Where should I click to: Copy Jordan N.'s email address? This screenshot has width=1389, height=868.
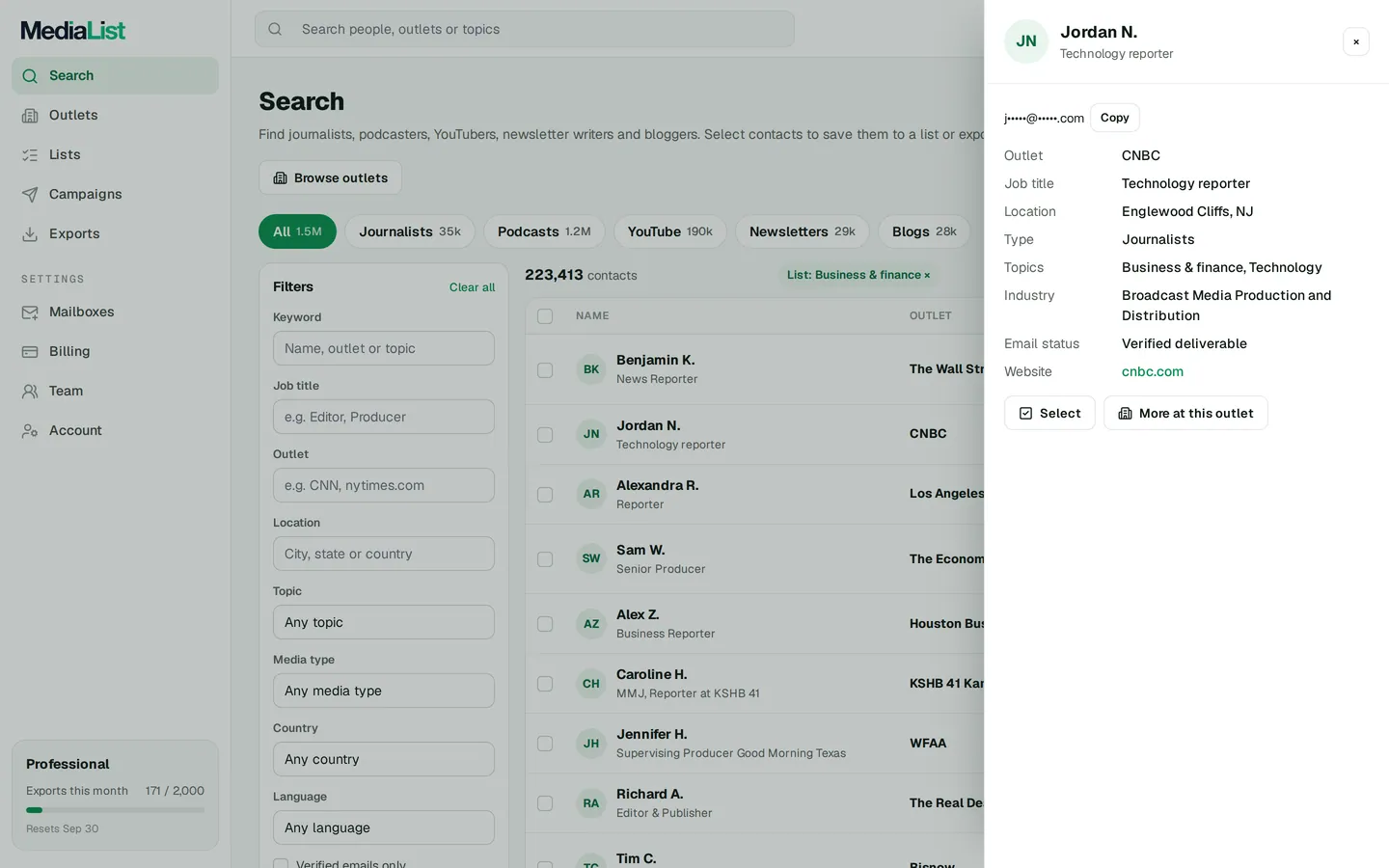tap(1115, 118)
